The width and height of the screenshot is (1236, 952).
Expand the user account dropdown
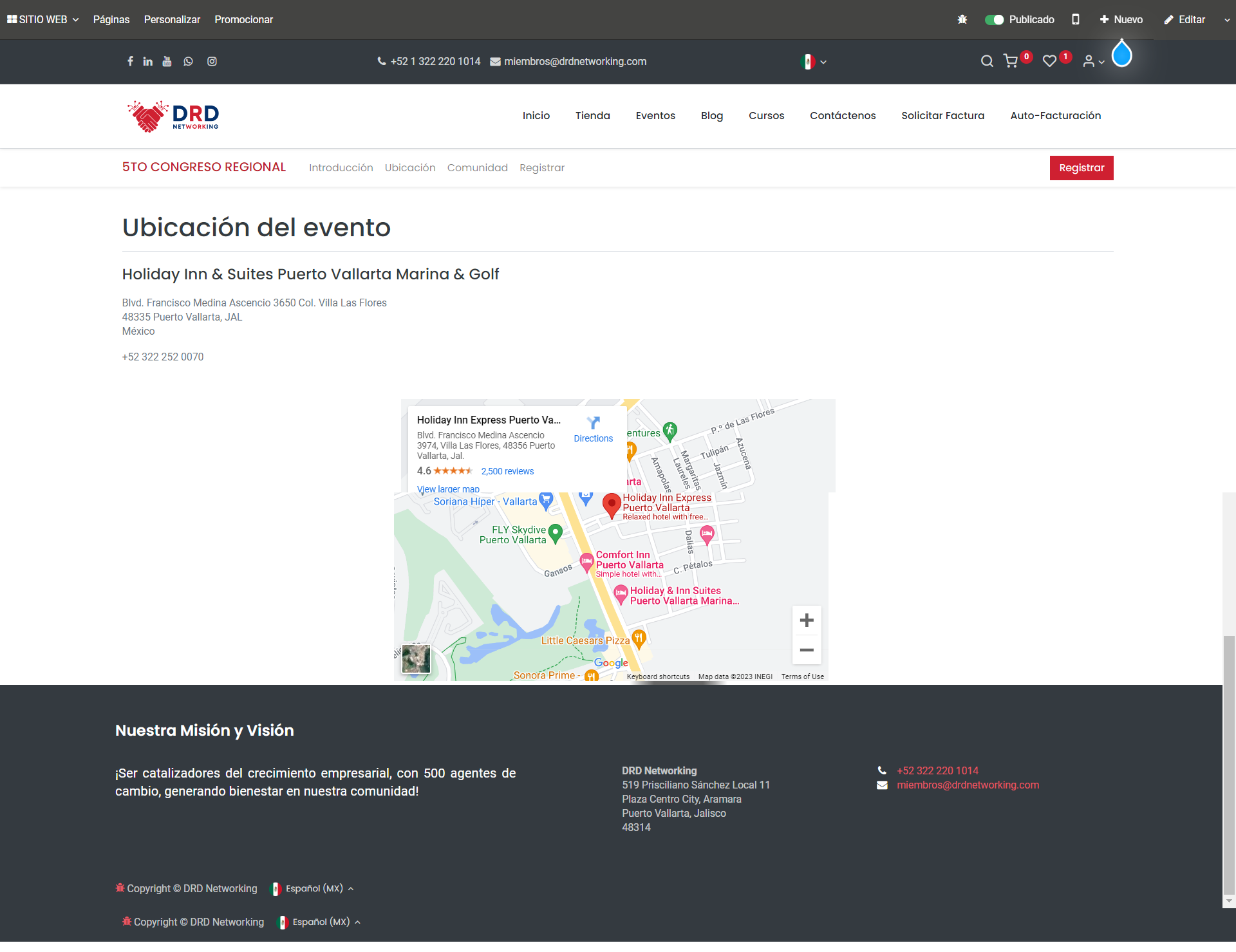pyautogui.click(x=1093, y=61)
